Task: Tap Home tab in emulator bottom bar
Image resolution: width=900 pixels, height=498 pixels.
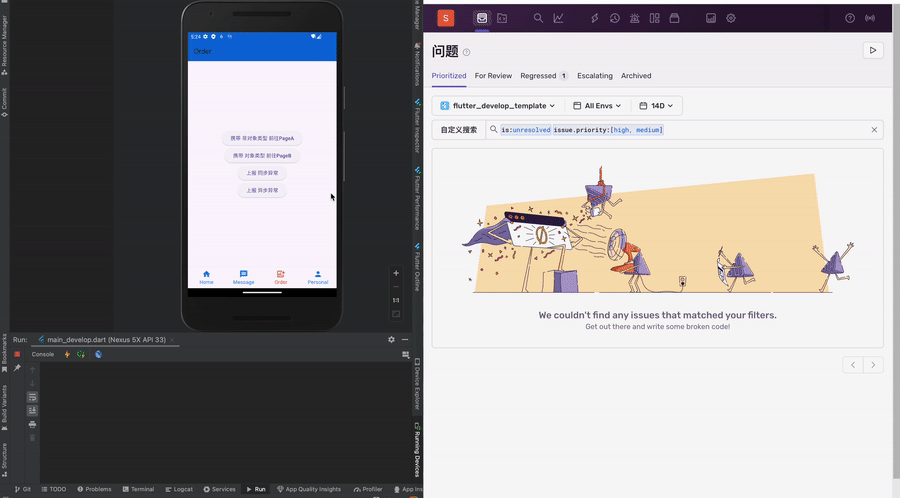Action: point(207,278)
